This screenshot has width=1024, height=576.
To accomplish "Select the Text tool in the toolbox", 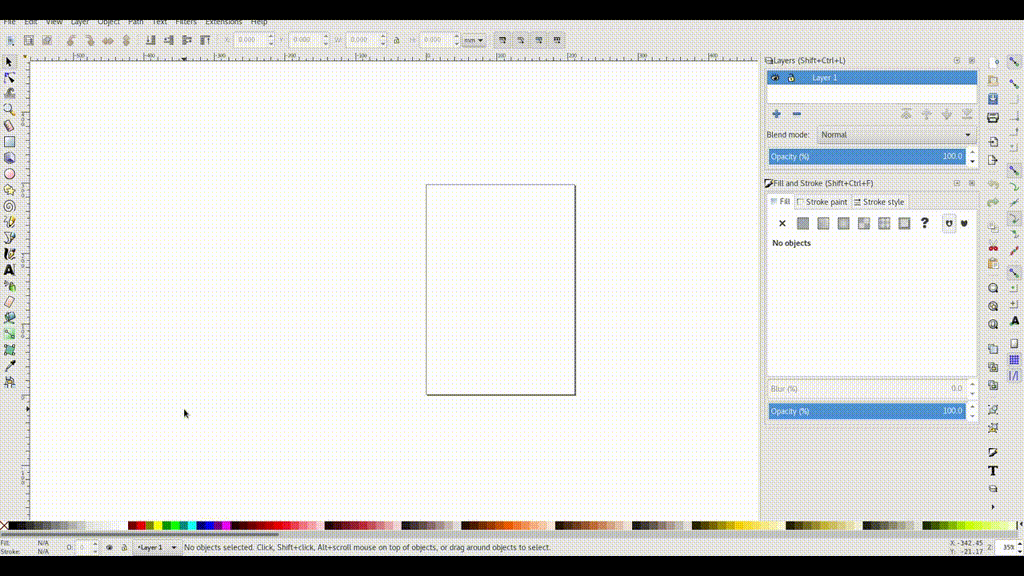I will [x=9, y=270].
